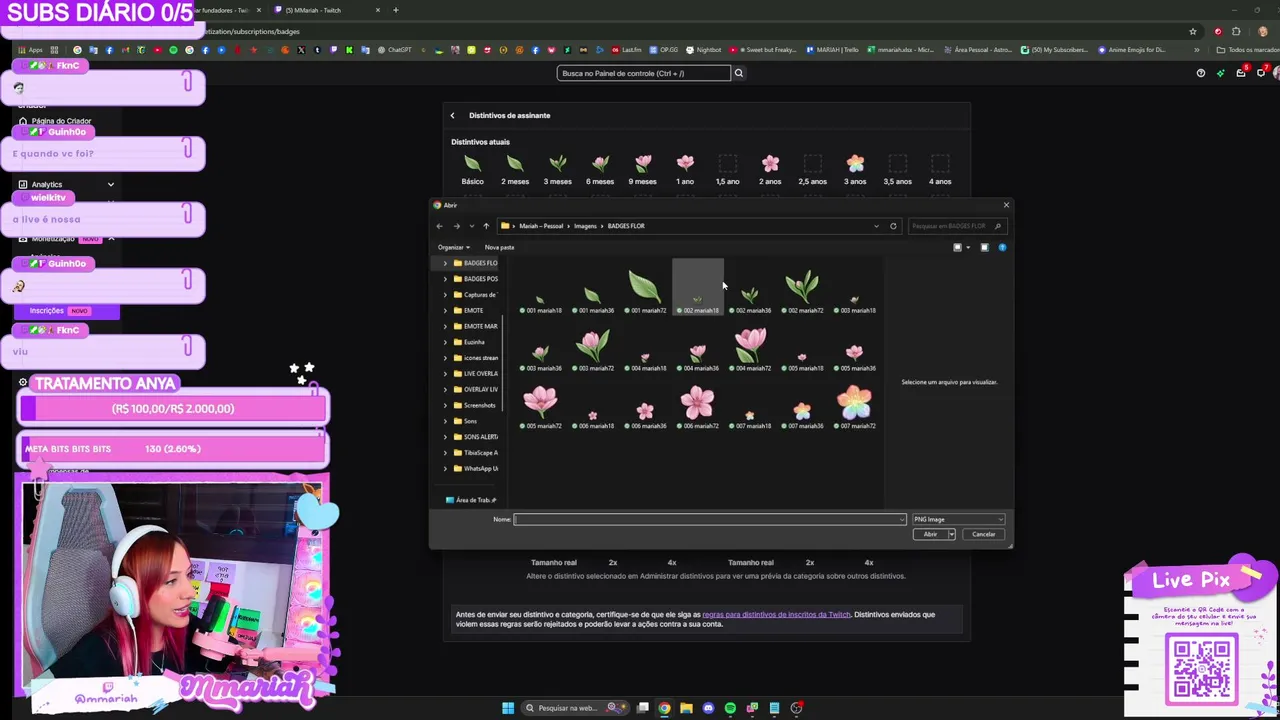Image resolution: width=1280 pixels, height=720 pixels.
Task: Click the back arrow in file dialog
Action: 439,226
